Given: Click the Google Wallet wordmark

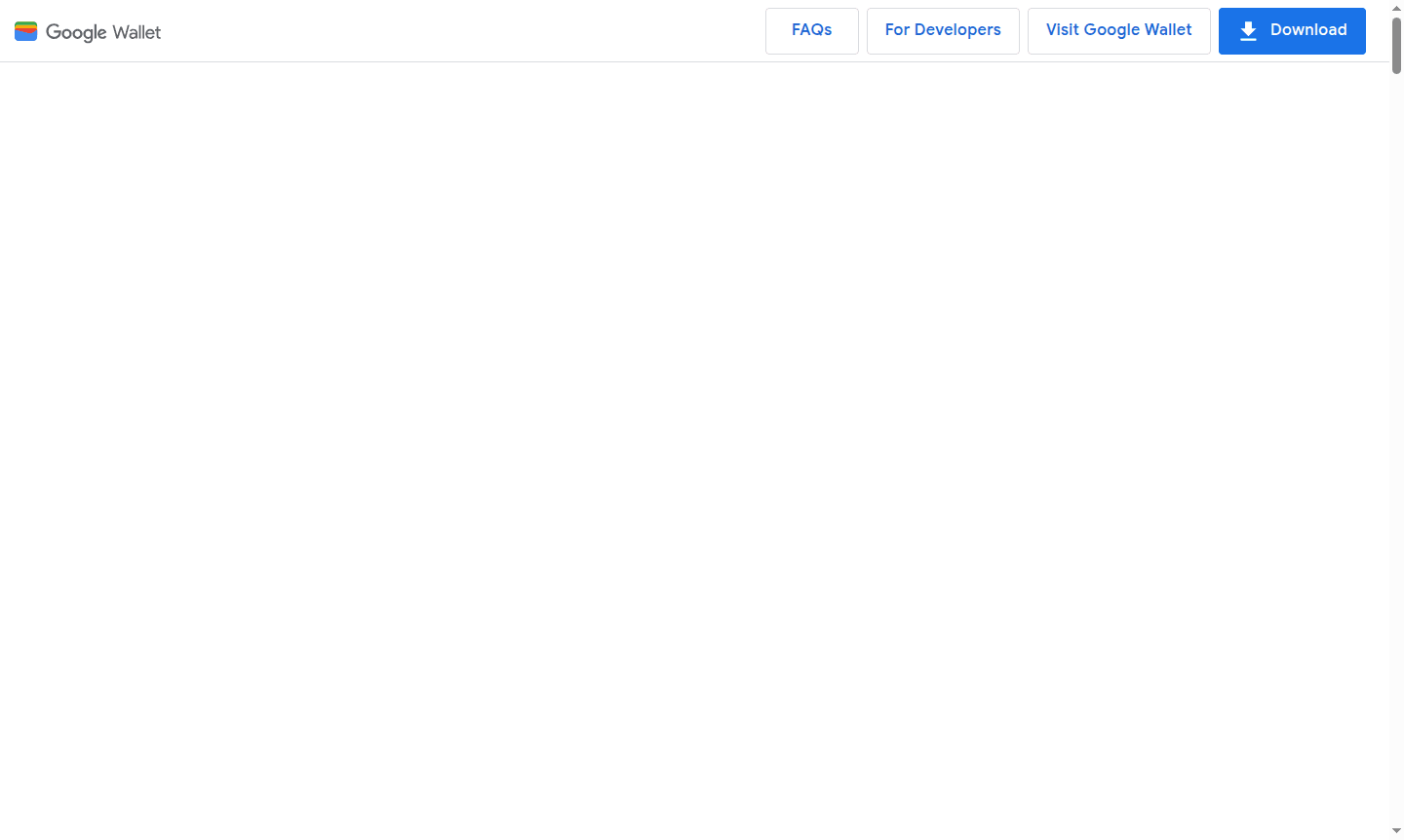Looking at the screenshot, I should (102, 32).
